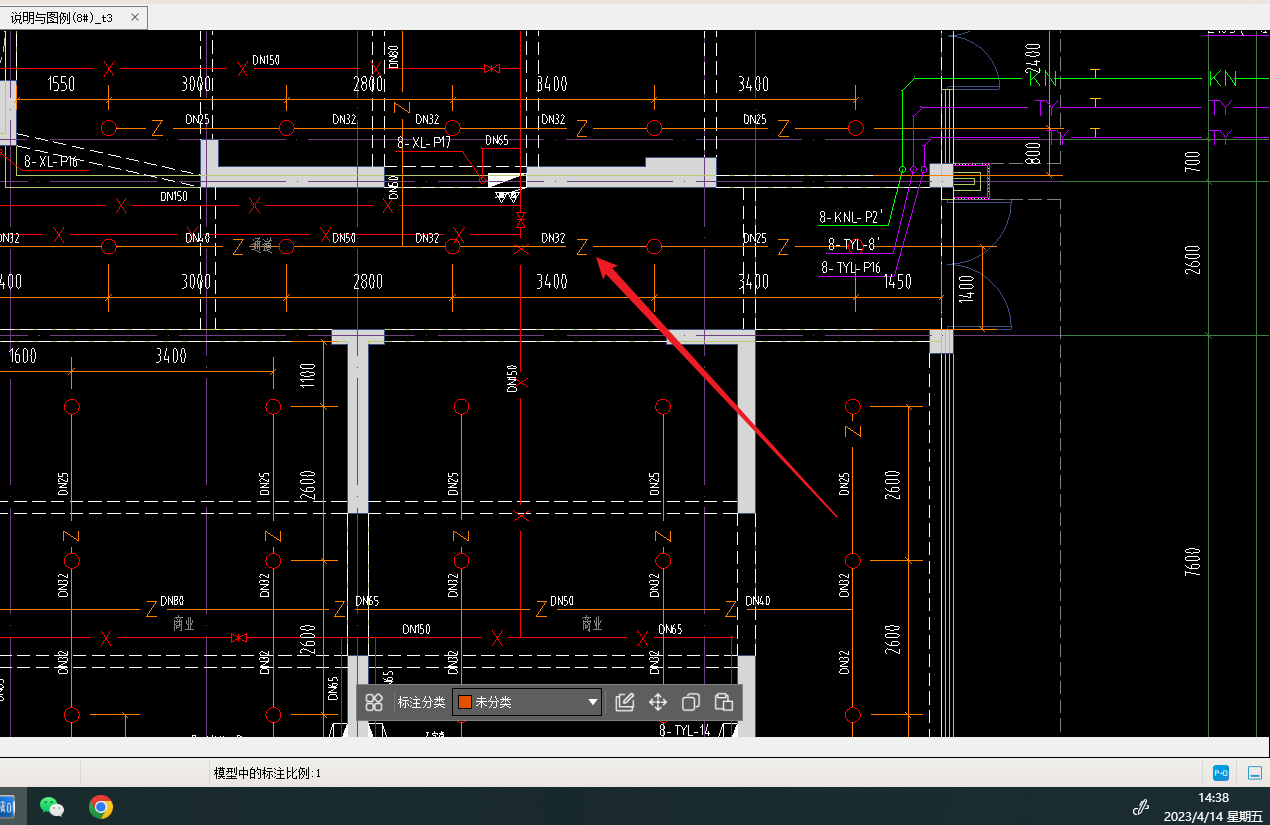Select the 8-TYL-8' label text
Screen dimensions: 1270x825
pyautogui.click(x=854, y=244)
